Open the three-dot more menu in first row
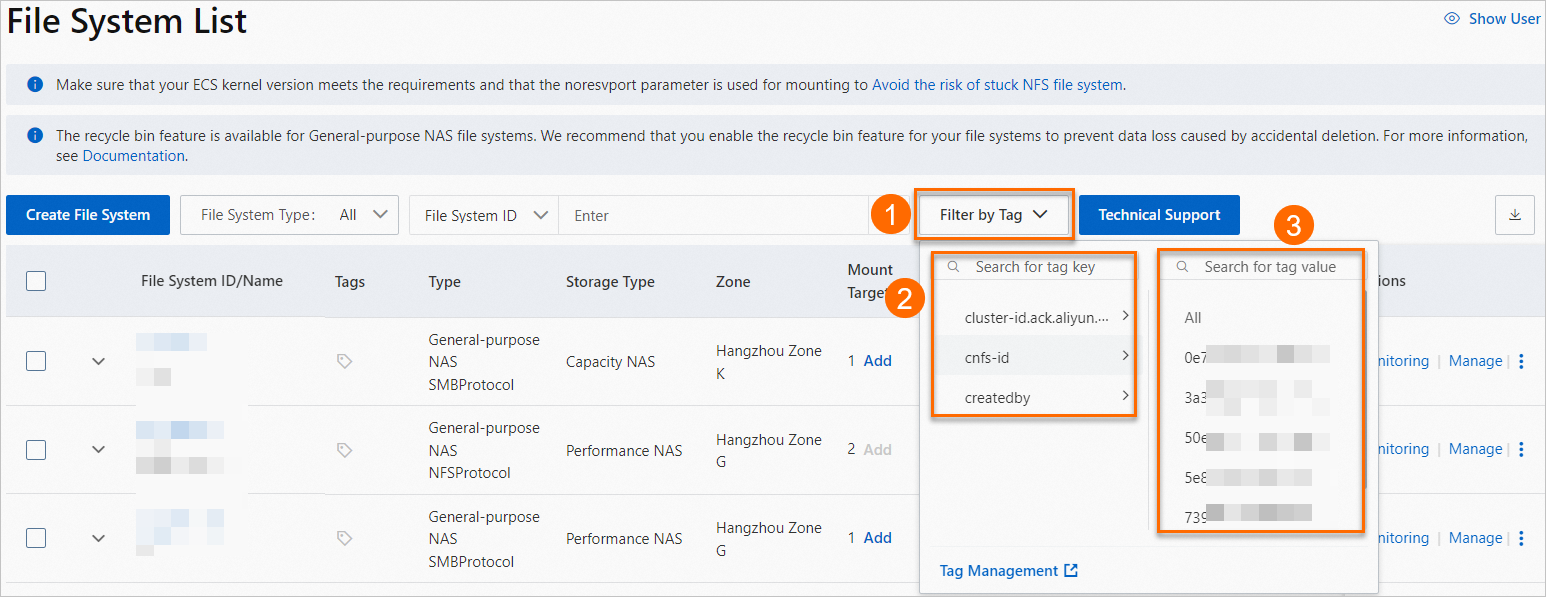The height and width of the screenshot is (597, 1546). tap(1521, 362)
